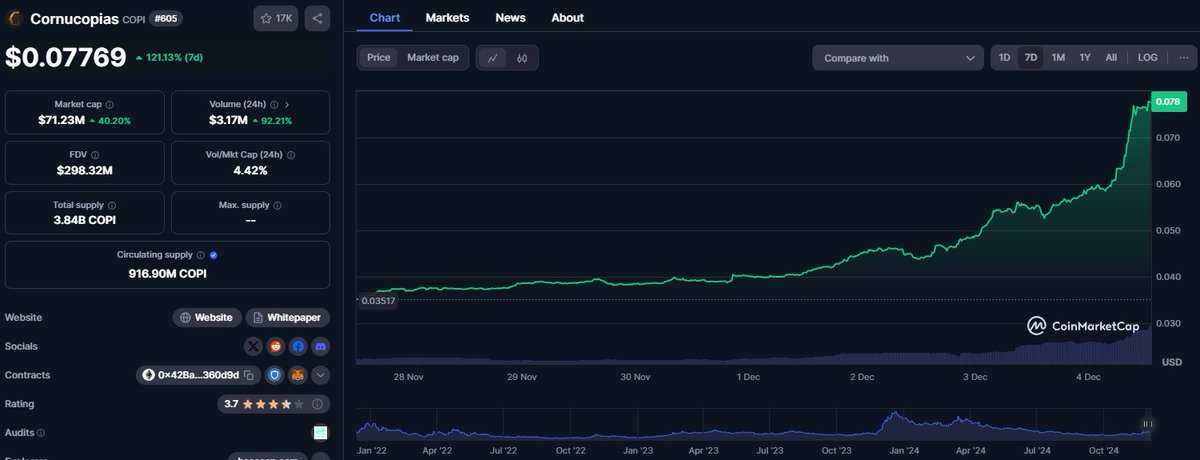
Task: Add token to MetaMask fox icon
Action: coord(298,375)
